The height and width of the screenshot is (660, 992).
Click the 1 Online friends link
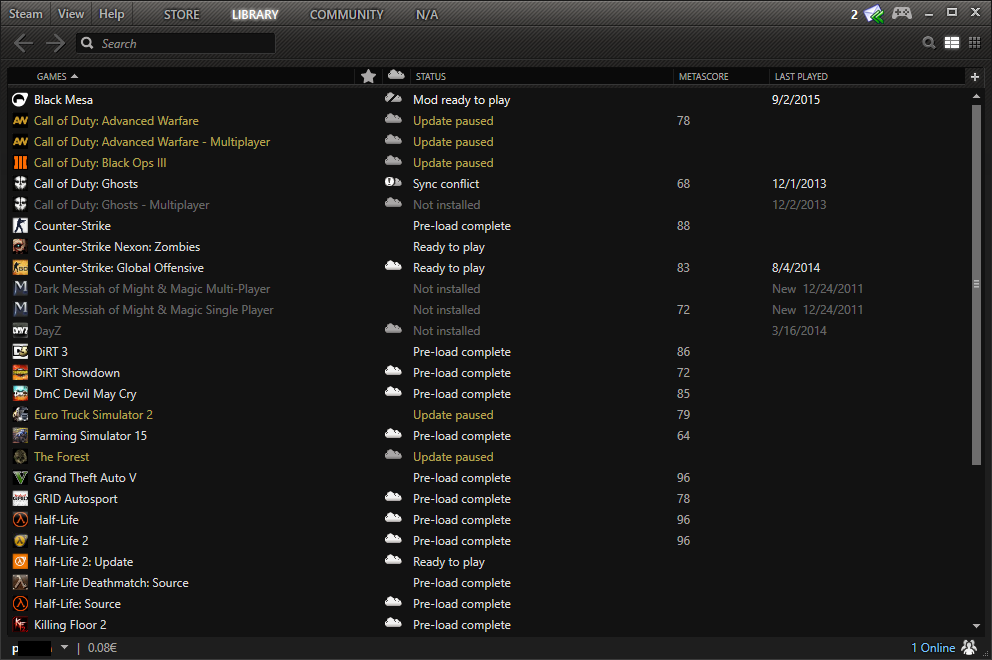(x=932, y=647)
